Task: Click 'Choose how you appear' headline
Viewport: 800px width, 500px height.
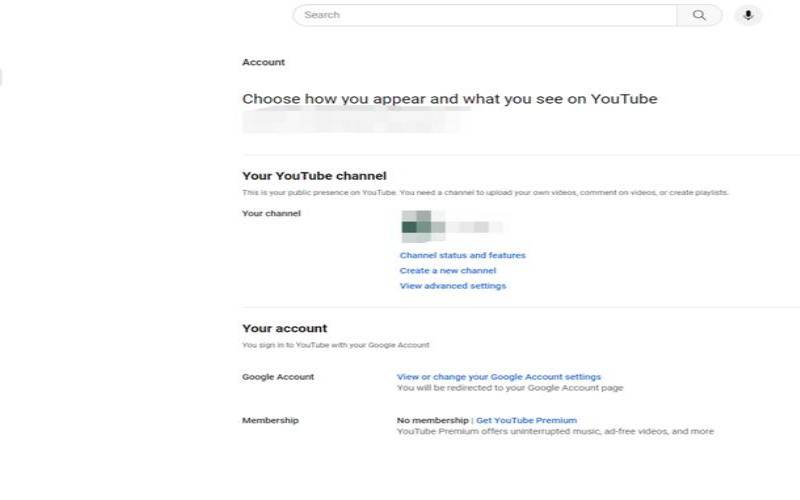Action: [449, 99]
